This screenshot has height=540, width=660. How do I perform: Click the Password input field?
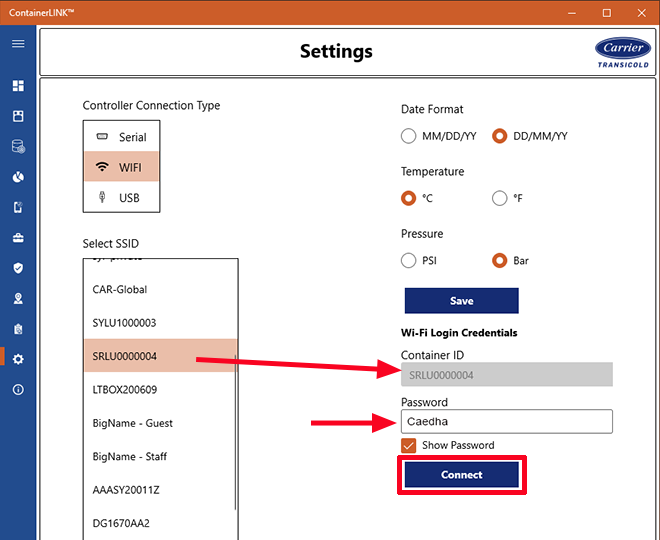coord(506,421)
